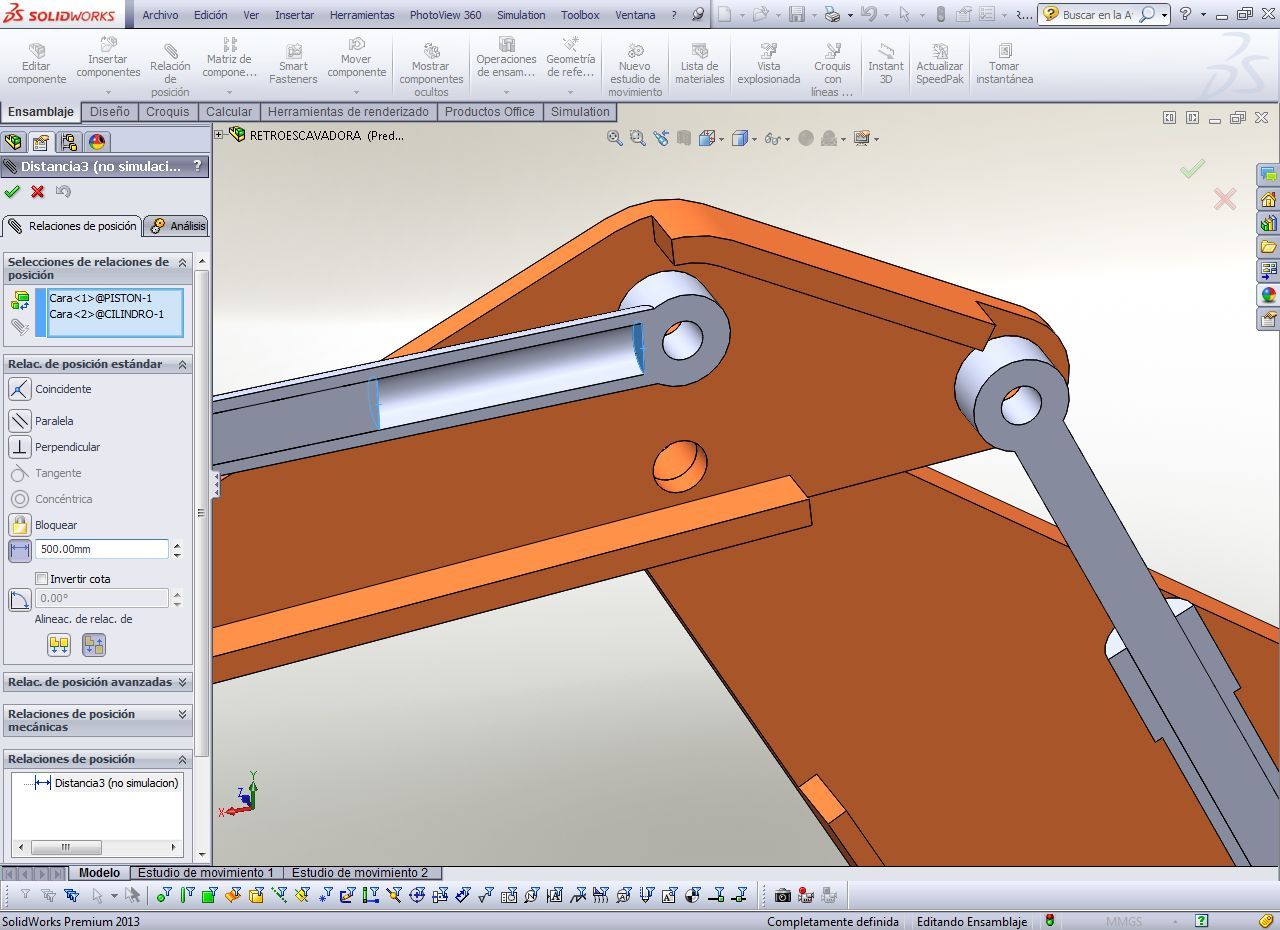Click Buscar en la Ayuda search box

(1097, 15)
